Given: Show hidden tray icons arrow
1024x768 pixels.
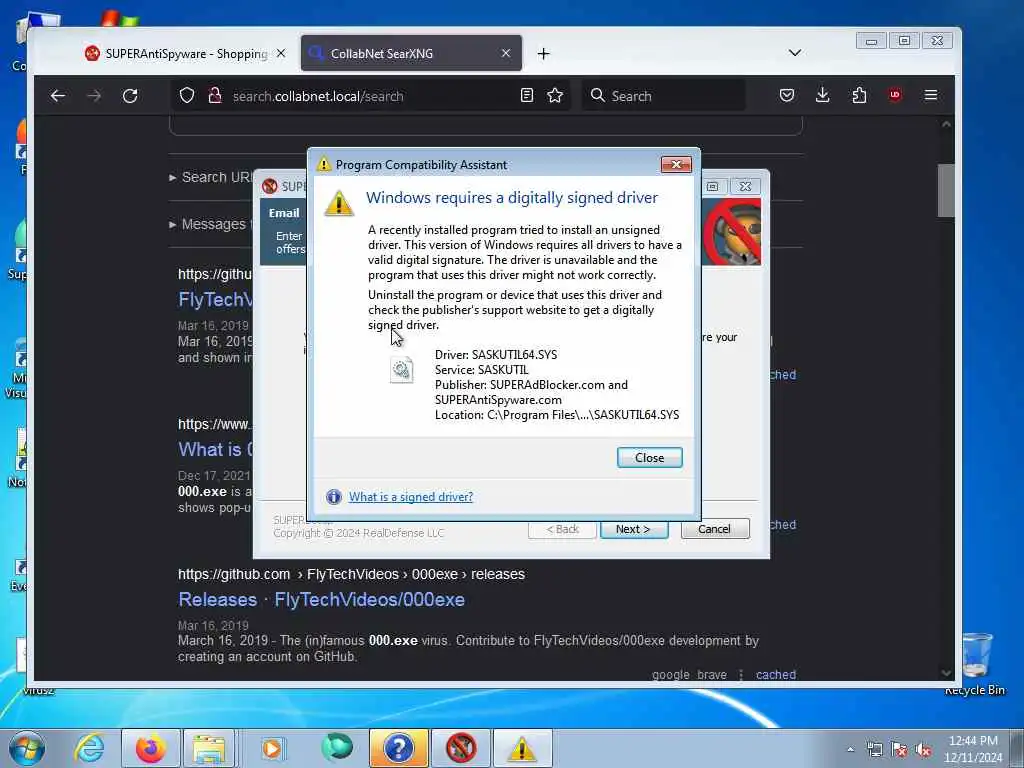Looking at the screenshot, I should point(850,750).
